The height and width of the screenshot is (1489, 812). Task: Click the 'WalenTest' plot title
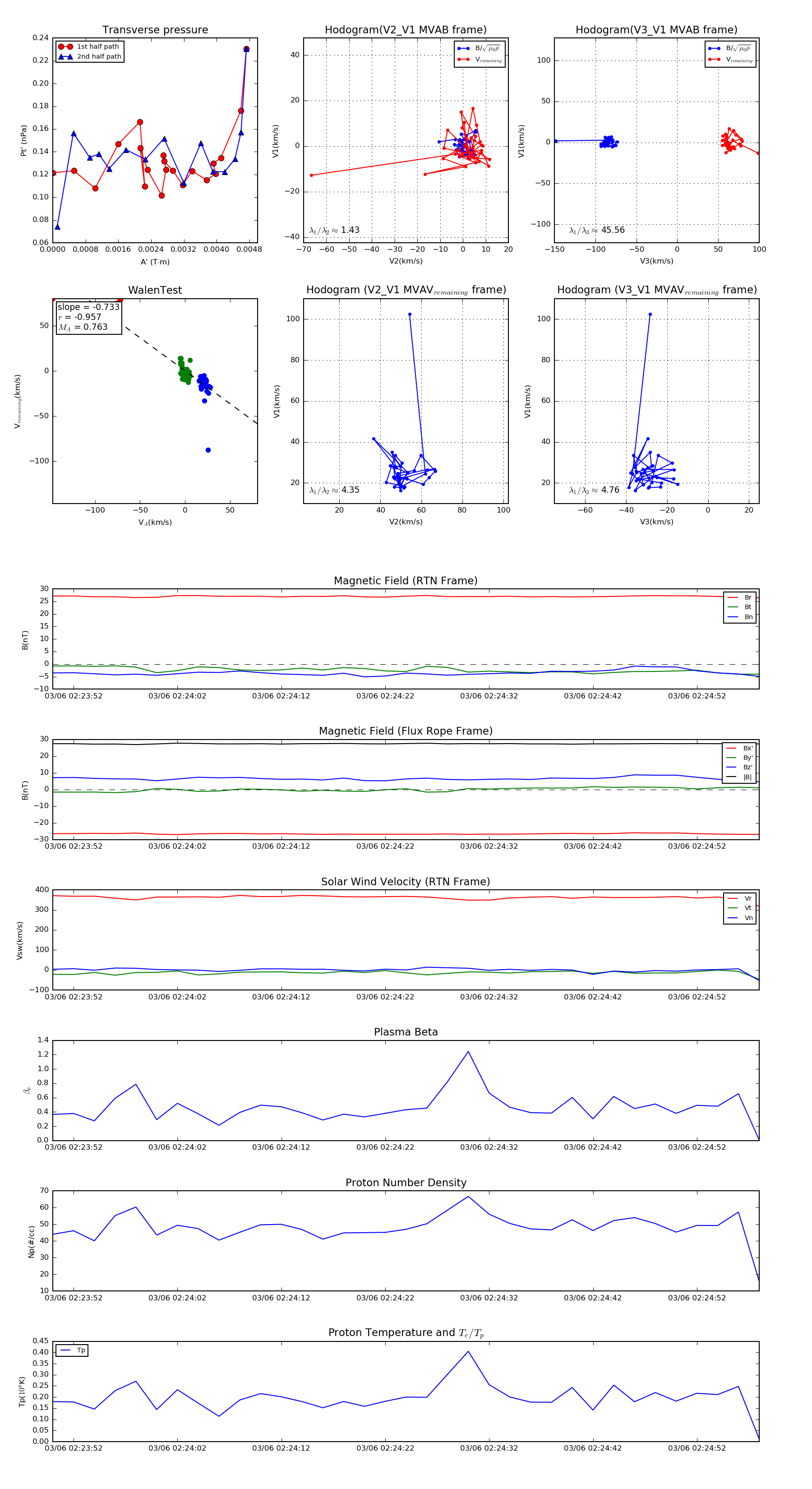155,290
